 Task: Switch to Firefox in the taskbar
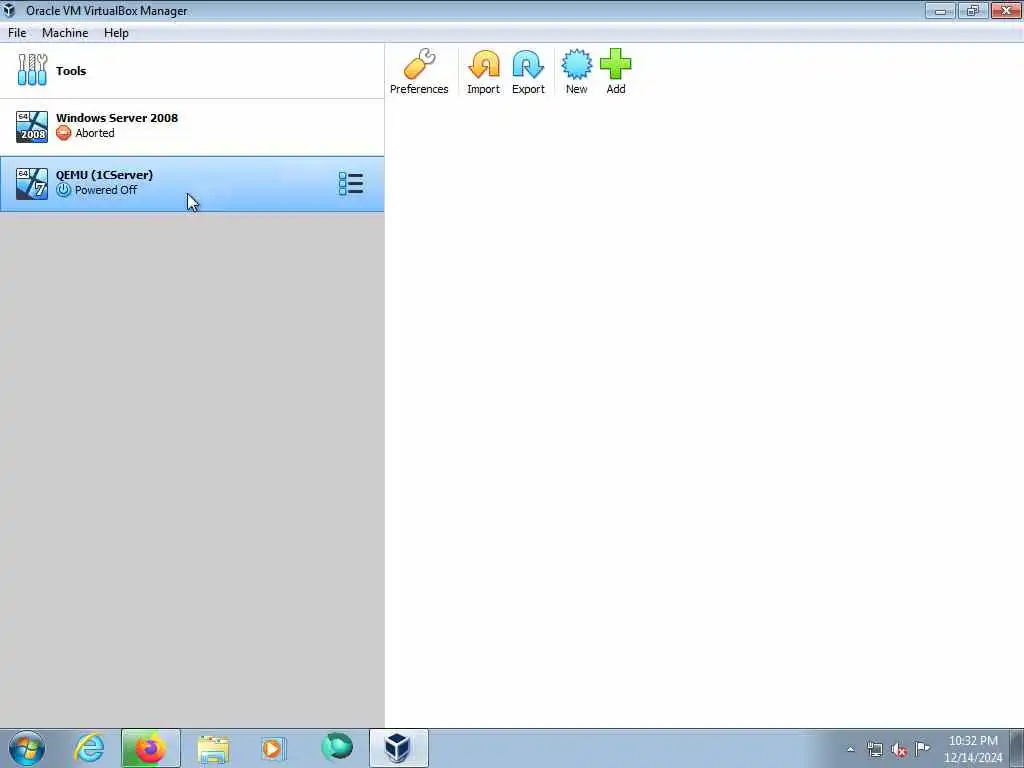[150, 748]
